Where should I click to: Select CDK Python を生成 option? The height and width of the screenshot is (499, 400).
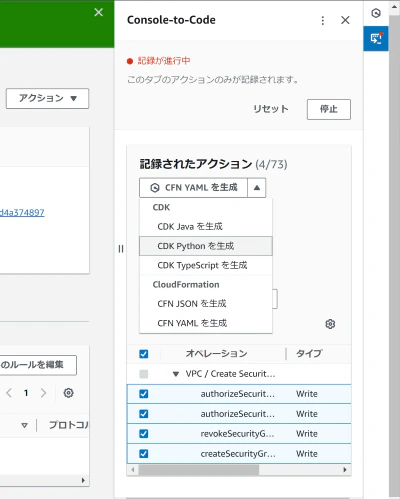coord(206,246)
